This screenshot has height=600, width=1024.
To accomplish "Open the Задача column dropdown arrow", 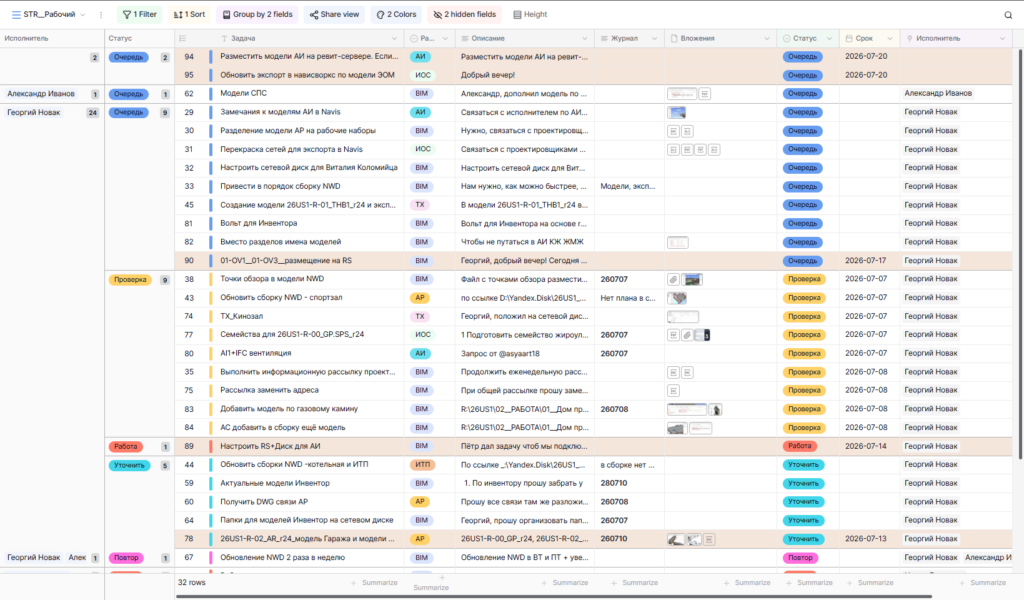I will [x=394, y=39].
